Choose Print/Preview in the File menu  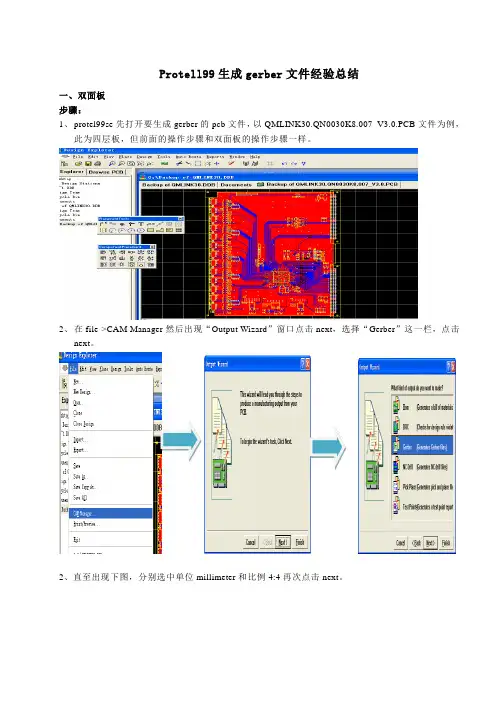tap(84, 524)
